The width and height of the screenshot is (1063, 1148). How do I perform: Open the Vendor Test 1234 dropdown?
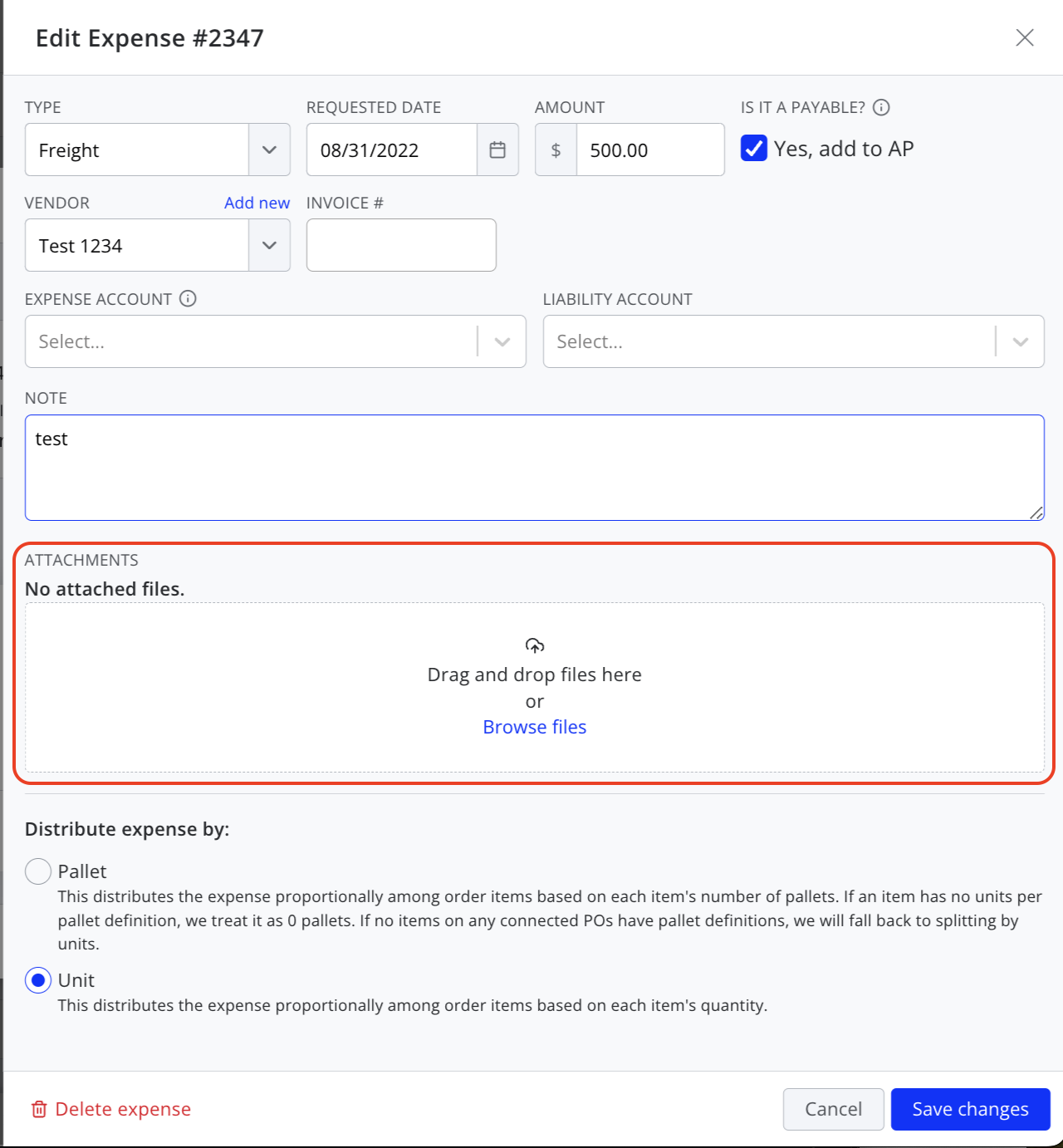[x=158, y=245]
